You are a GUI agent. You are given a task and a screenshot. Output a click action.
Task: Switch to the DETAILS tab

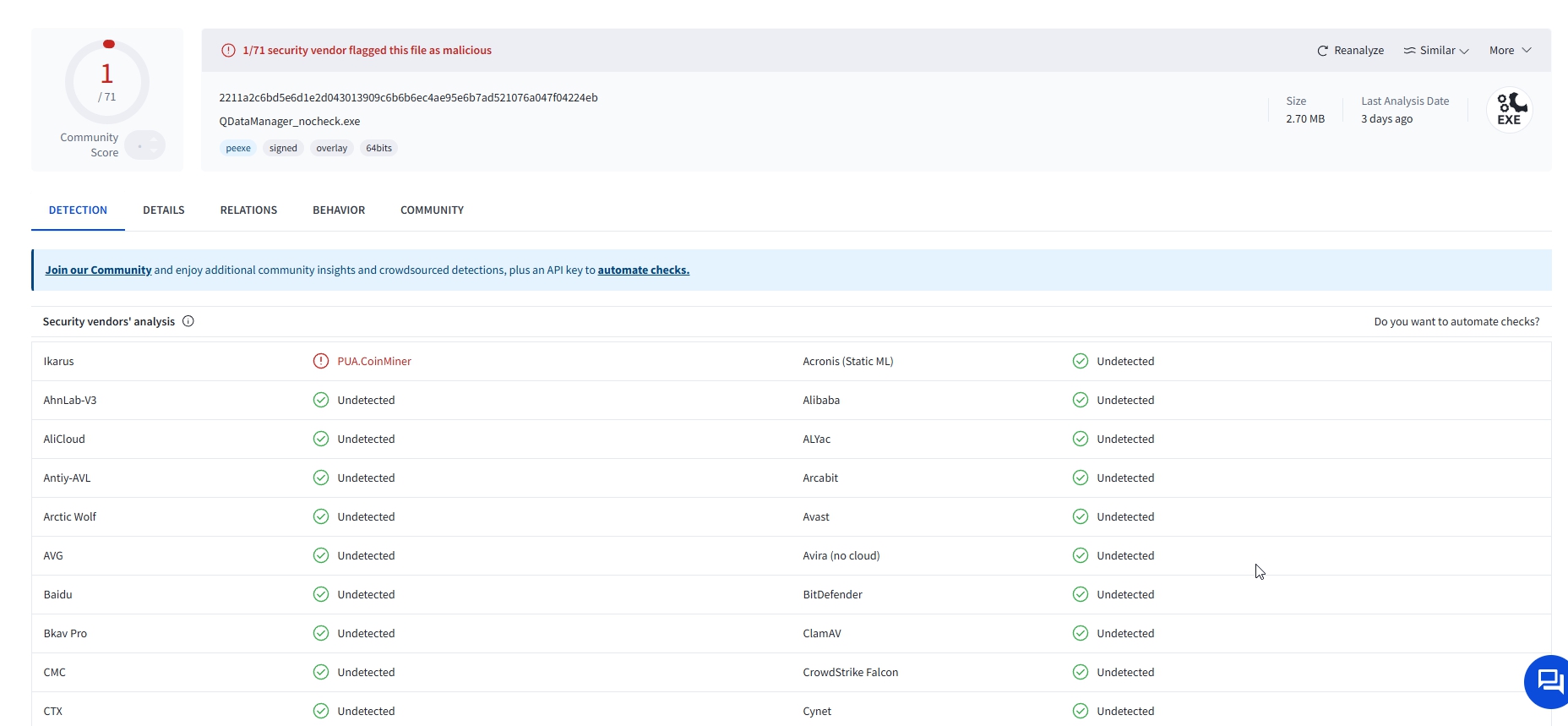164,210
